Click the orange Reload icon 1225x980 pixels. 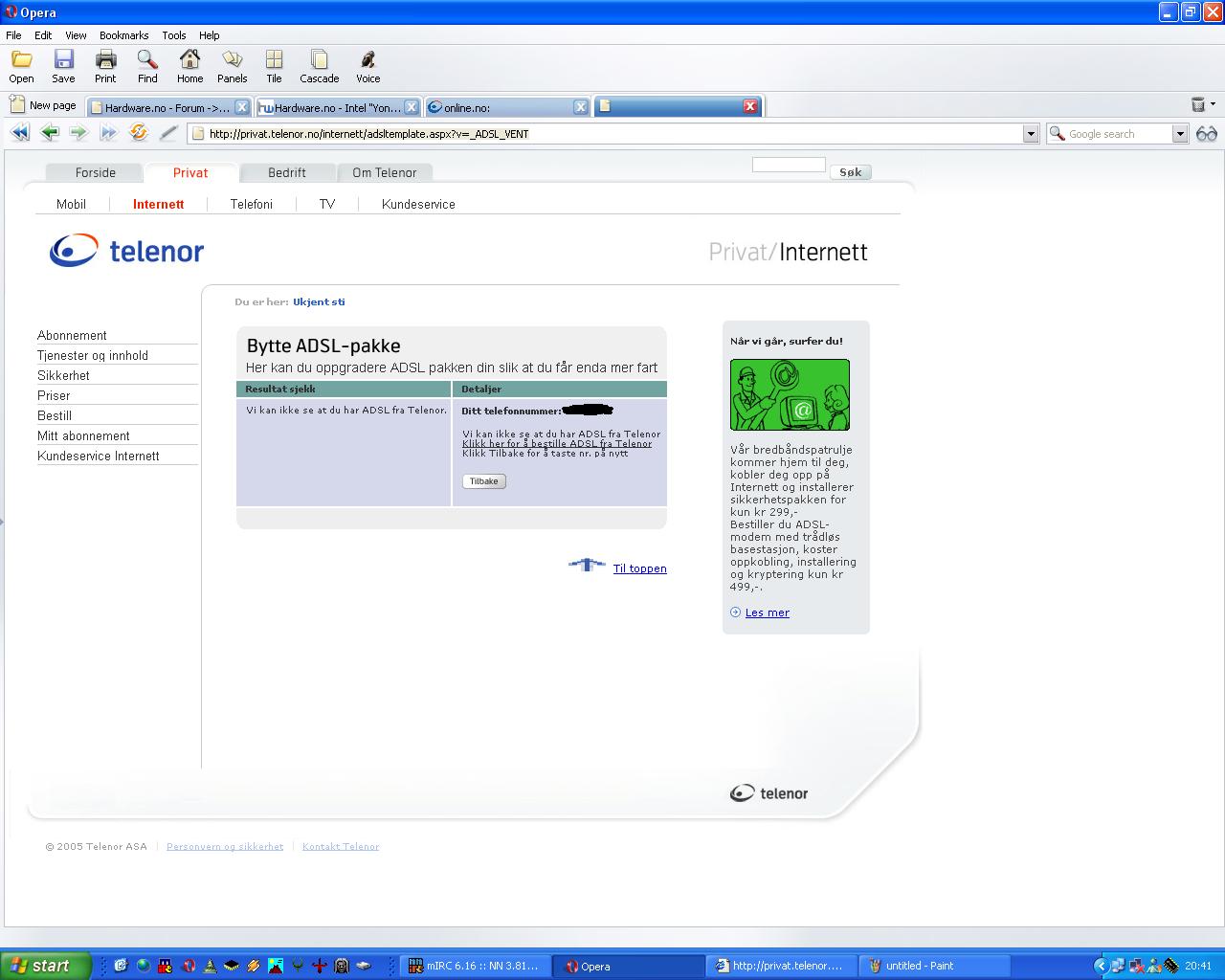[x=139, y=133]
